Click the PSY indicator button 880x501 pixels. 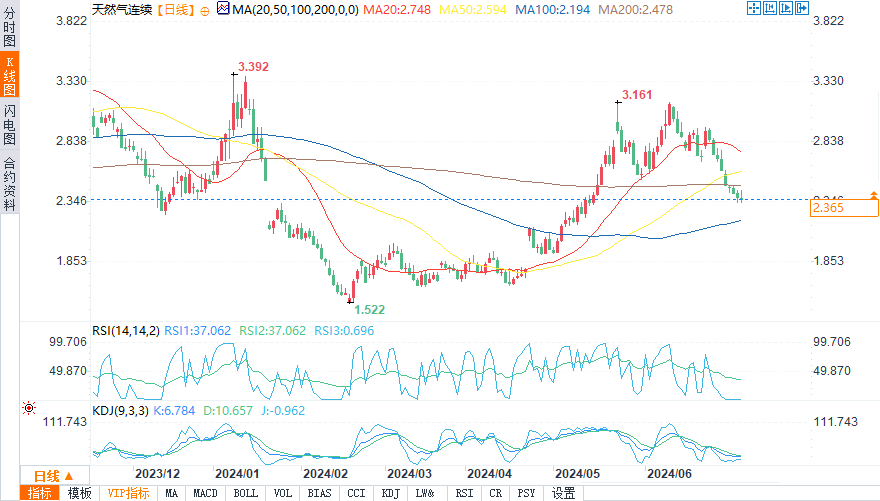[526, 493]
